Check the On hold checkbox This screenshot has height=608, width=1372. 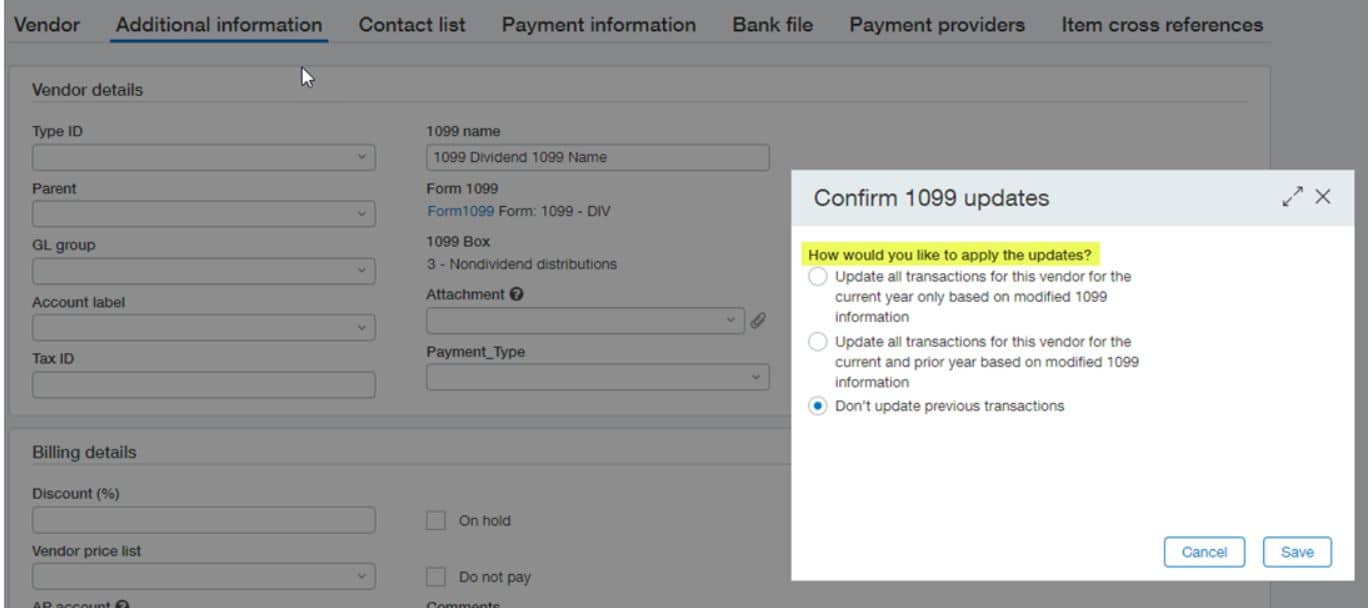pos(436,520)
